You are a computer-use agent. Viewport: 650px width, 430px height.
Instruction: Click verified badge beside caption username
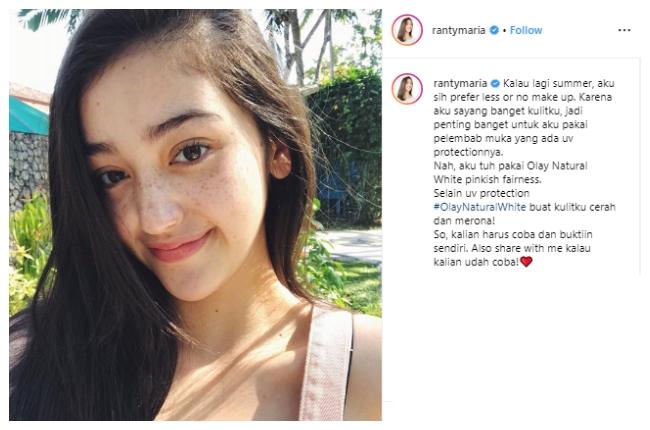493,80
